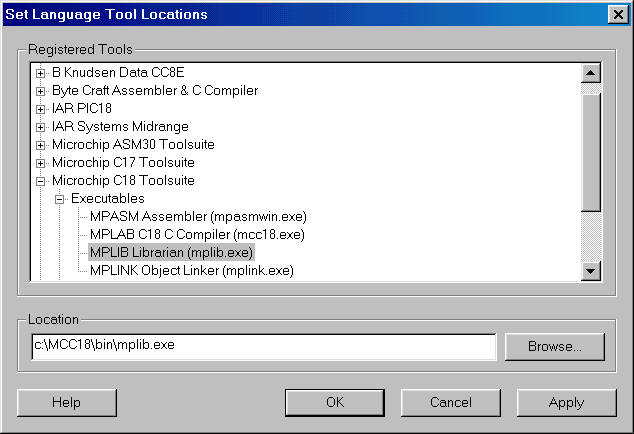
Task: Open Help for tool locations
Action: point(67,403)
